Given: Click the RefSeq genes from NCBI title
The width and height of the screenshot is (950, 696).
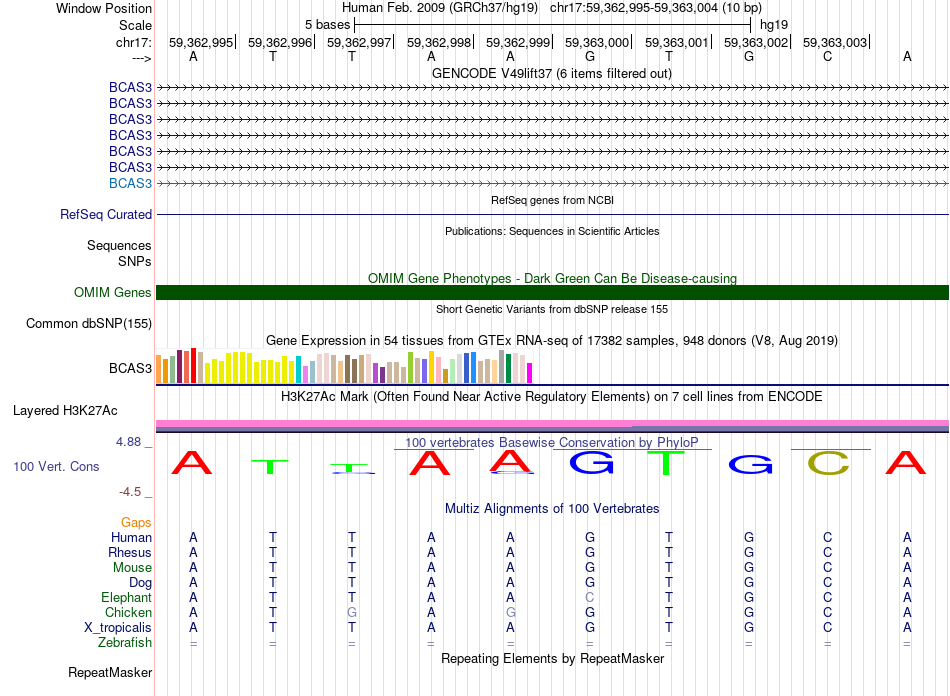Looking at the screenshot, I should (x=552, y=200).
